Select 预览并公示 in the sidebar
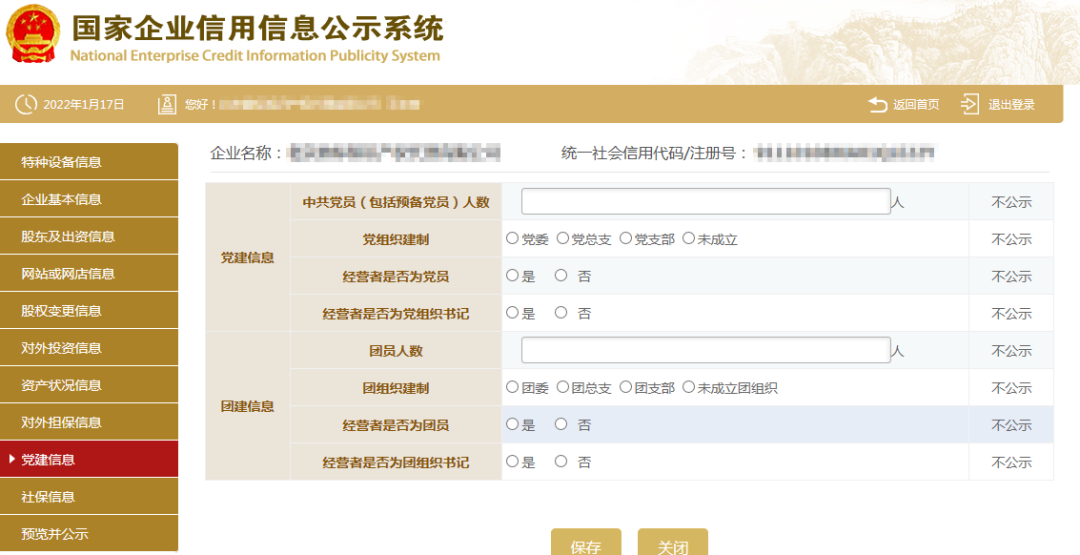 tap(89, 534)
